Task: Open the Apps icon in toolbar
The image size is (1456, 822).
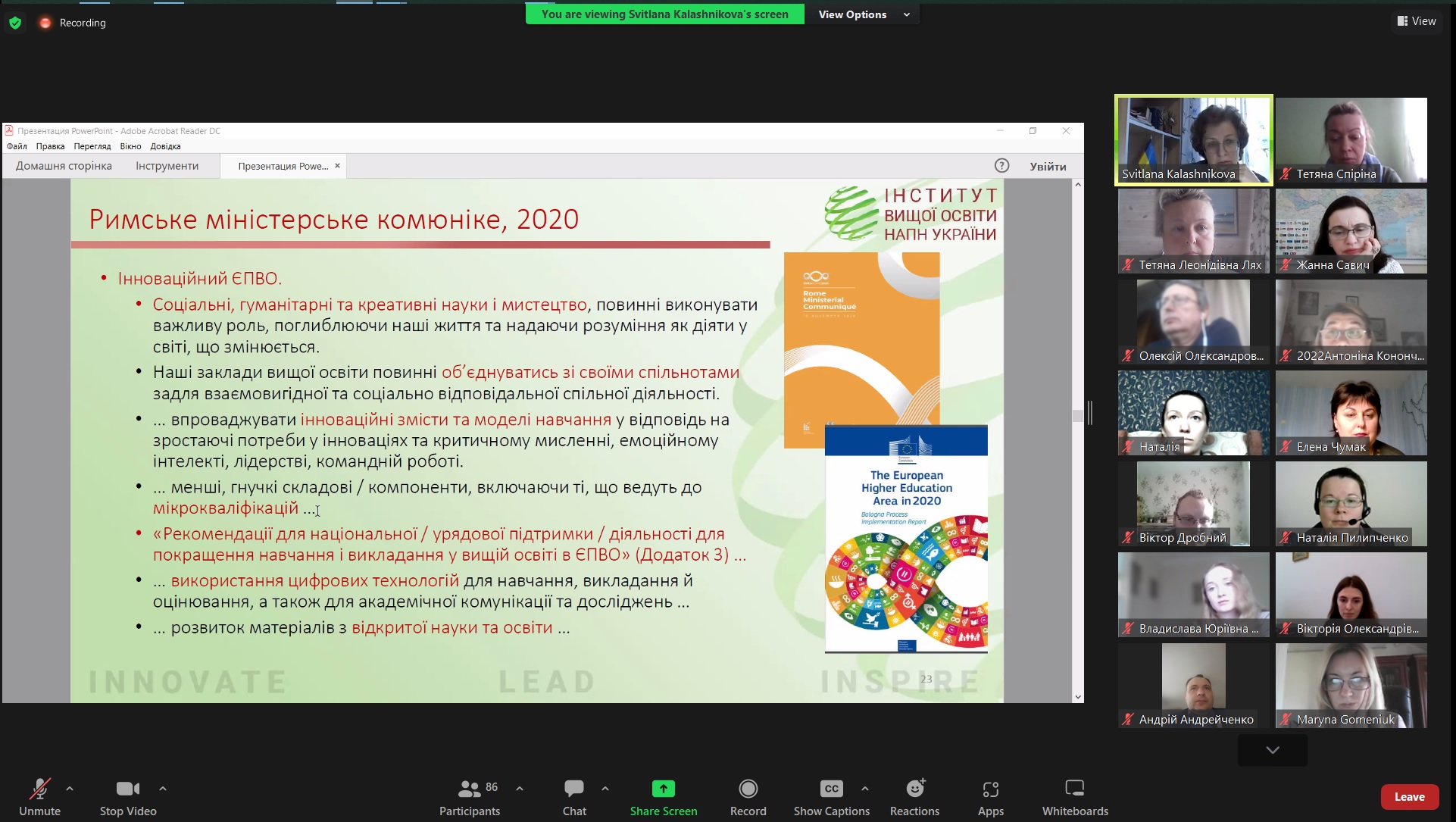Action: click(990, 789)
